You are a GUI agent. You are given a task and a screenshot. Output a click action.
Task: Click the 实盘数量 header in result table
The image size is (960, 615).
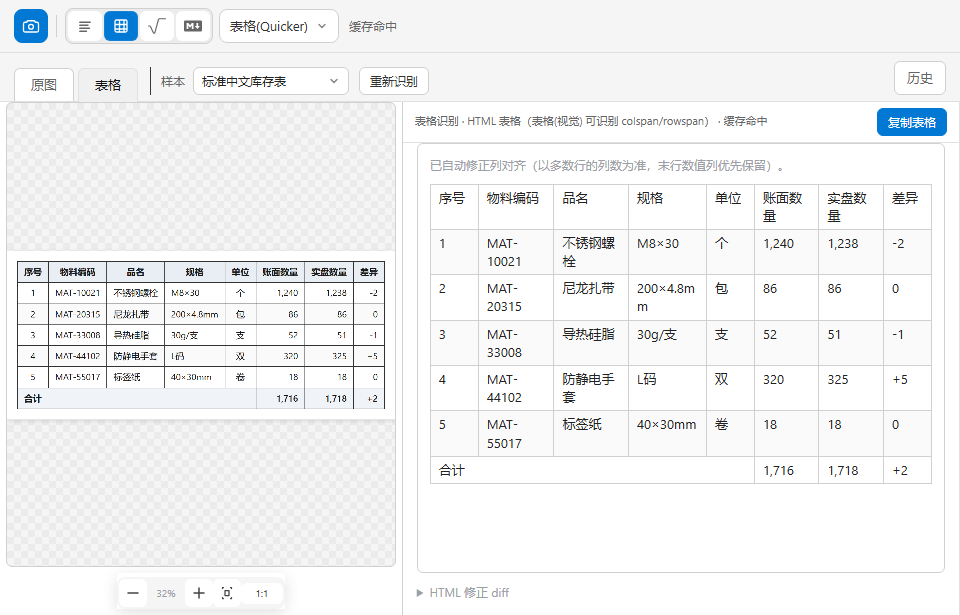851,207
